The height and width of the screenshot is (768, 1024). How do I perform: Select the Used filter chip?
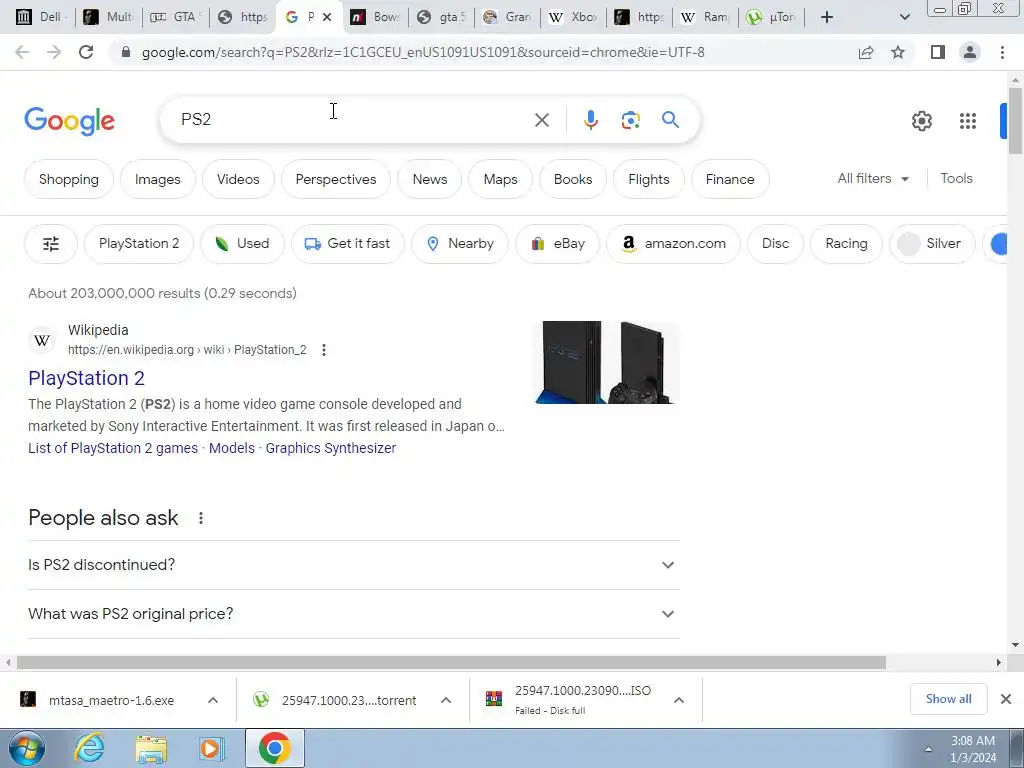point(242,244)
